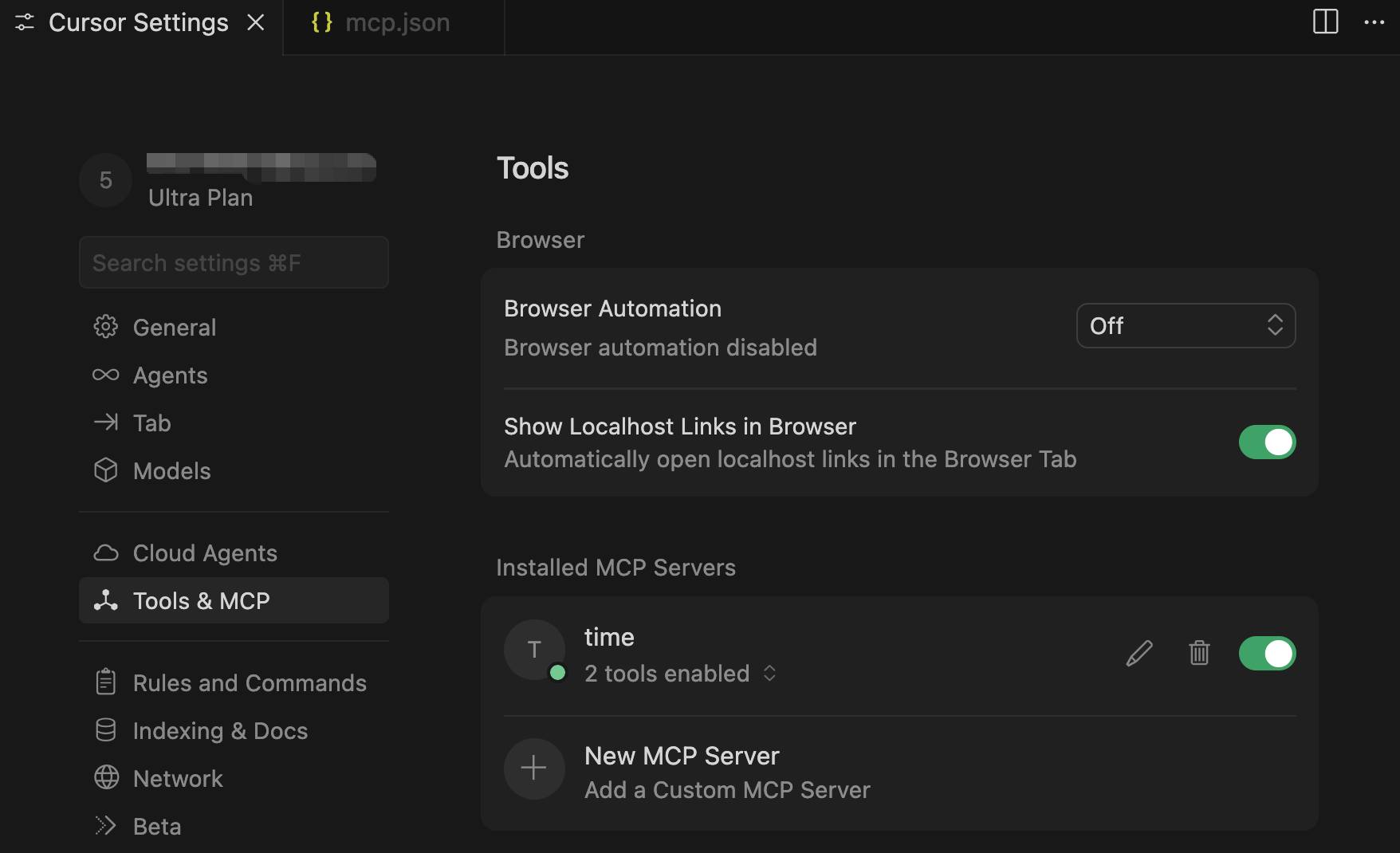Image resolution: width=1400 pixels, height=853 pixels.
Task: Open the General settings section
Action: tap(175, 328)
